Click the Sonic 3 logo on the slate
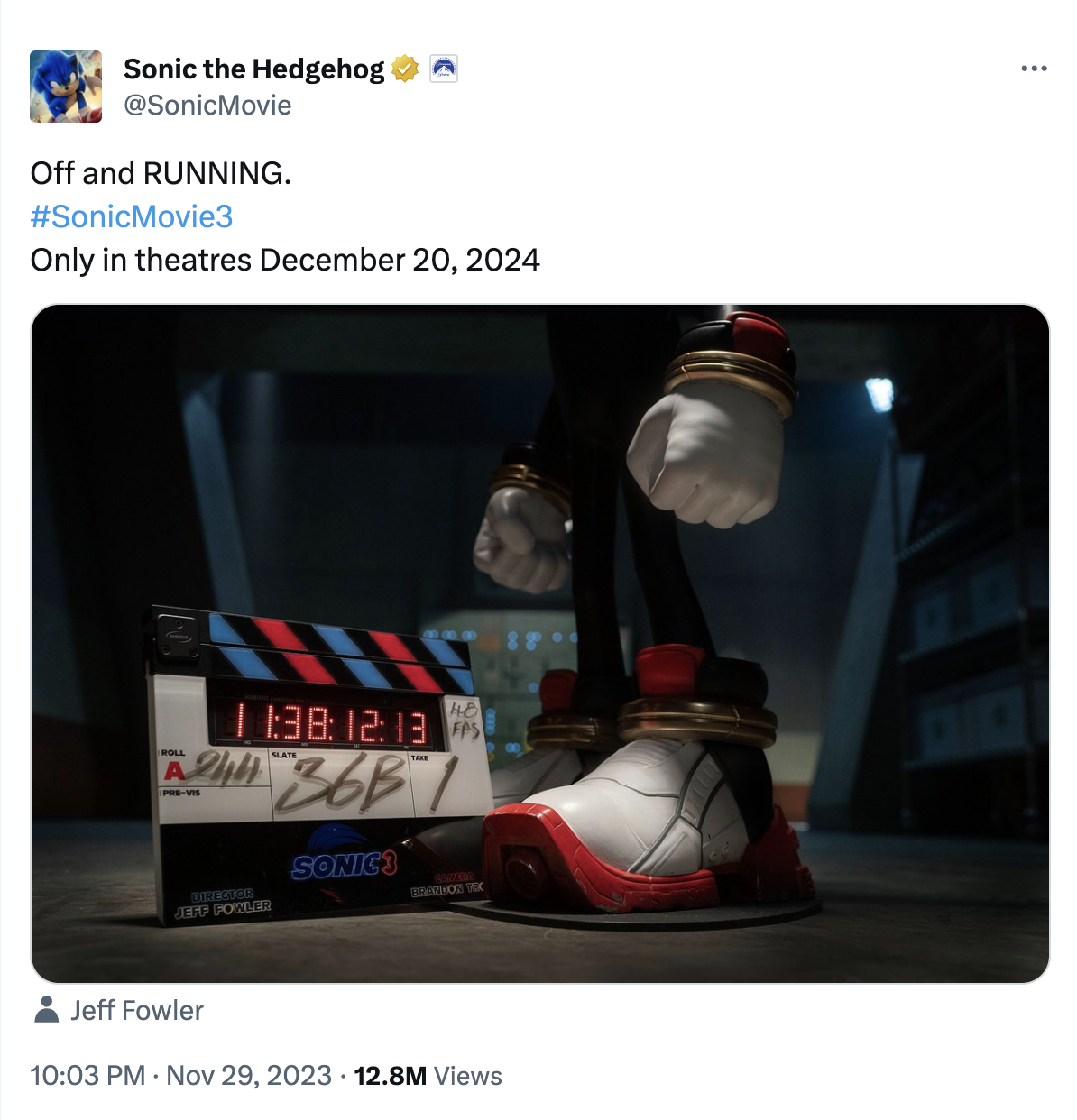 (343, 864)
